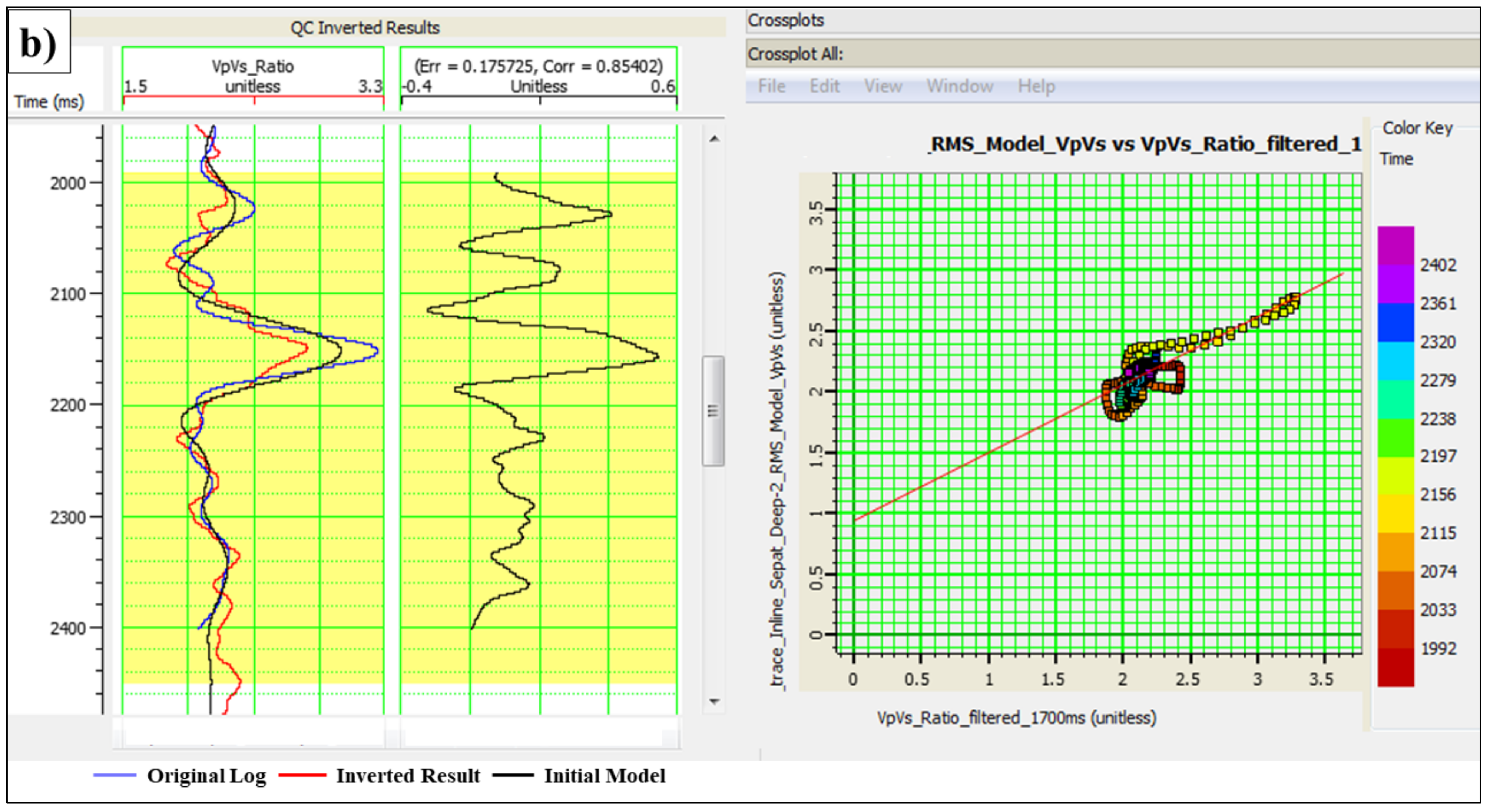Open the View menu
The height and width of the screenshot is (812, 1490).
883,87
